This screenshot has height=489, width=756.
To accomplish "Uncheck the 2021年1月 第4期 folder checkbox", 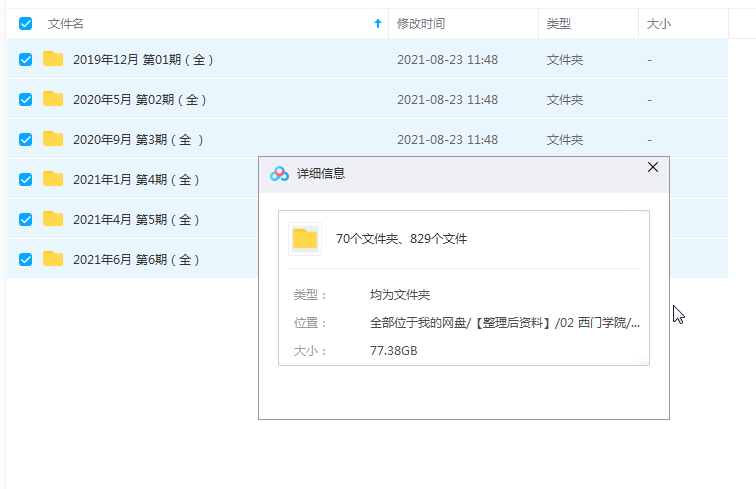I will pyautogui.click(x=26, y=179).
